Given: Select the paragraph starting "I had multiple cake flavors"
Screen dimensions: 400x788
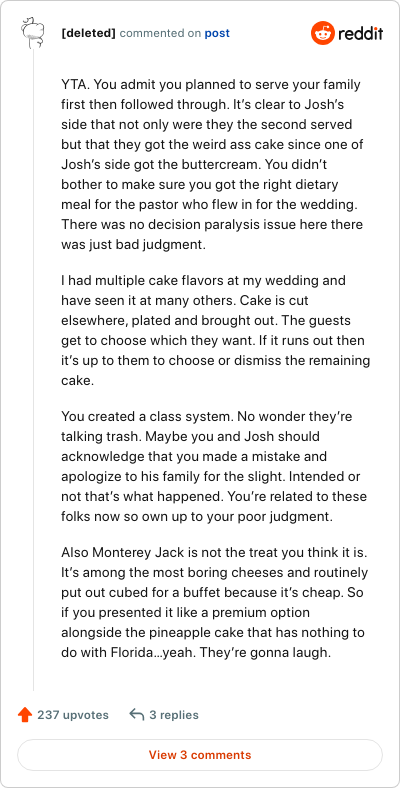Looking at the screenshot, I should (x=216, y=330).
